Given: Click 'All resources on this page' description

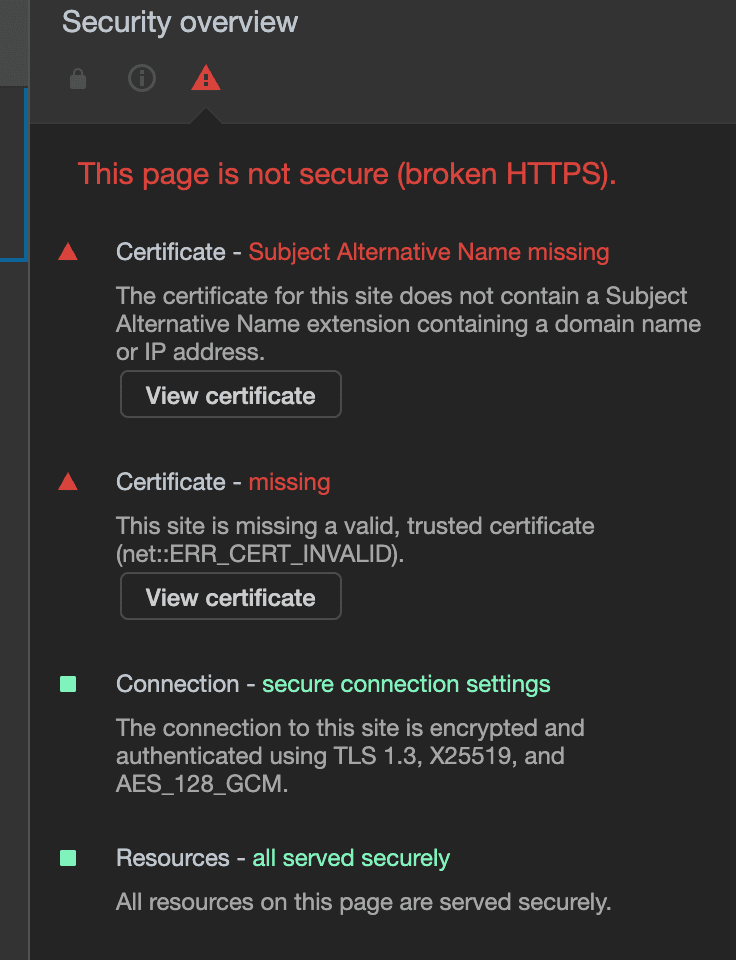Looking at the screenshot, I should click(x=364, y=902).
